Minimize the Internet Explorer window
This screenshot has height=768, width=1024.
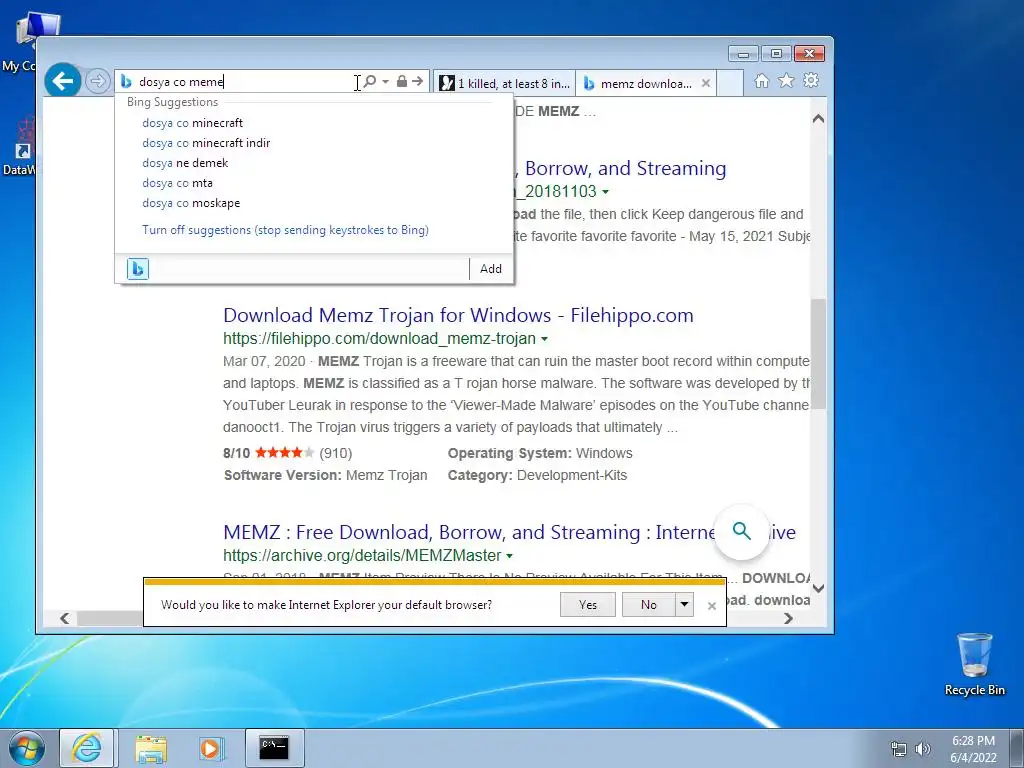coord(743,54)
